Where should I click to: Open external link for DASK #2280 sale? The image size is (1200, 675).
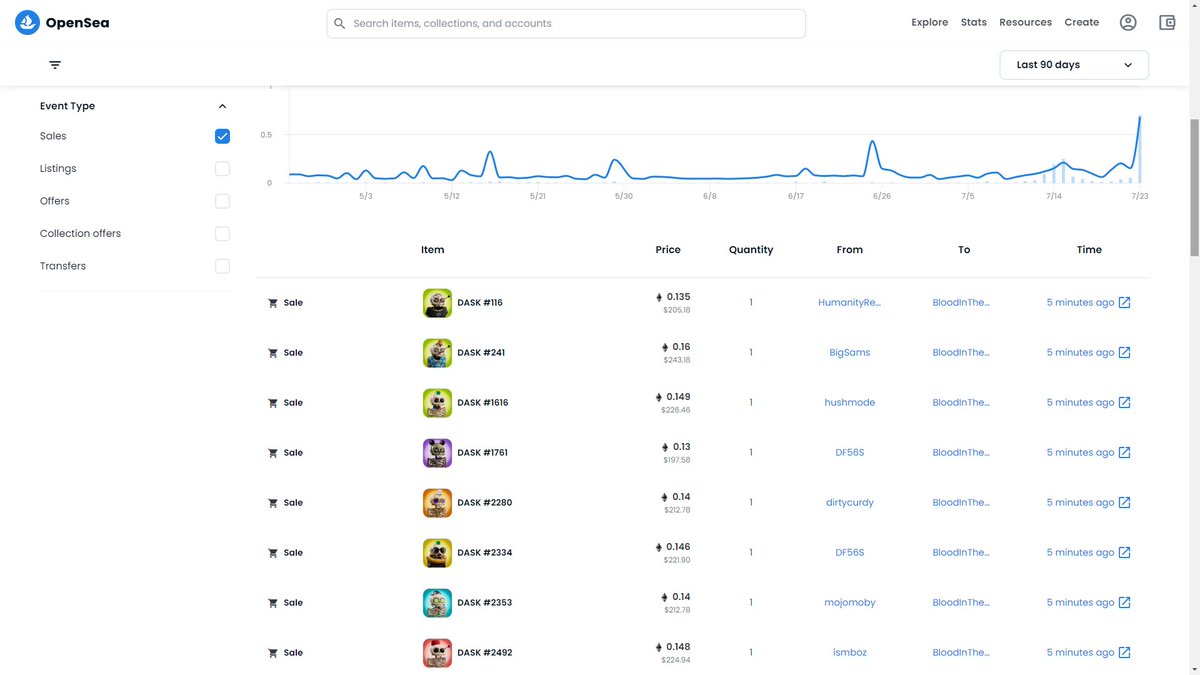1124,502
